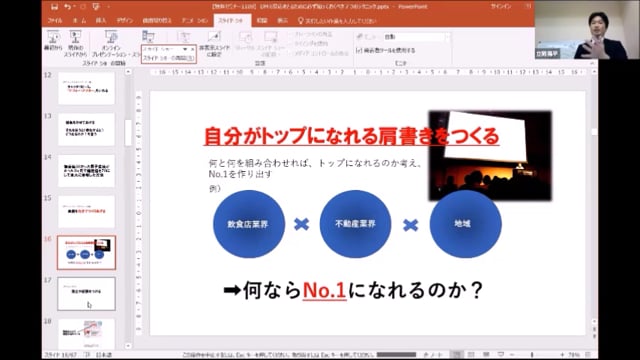Viewport: 640px width, 360px height.
Task: Click the Tell Me lightbulb search box
Action: pos(337,20)
